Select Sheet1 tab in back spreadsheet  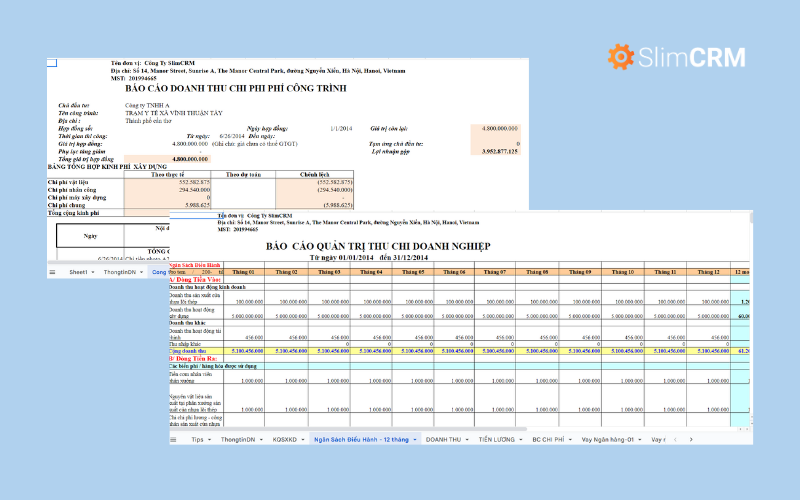coord(79,272)
